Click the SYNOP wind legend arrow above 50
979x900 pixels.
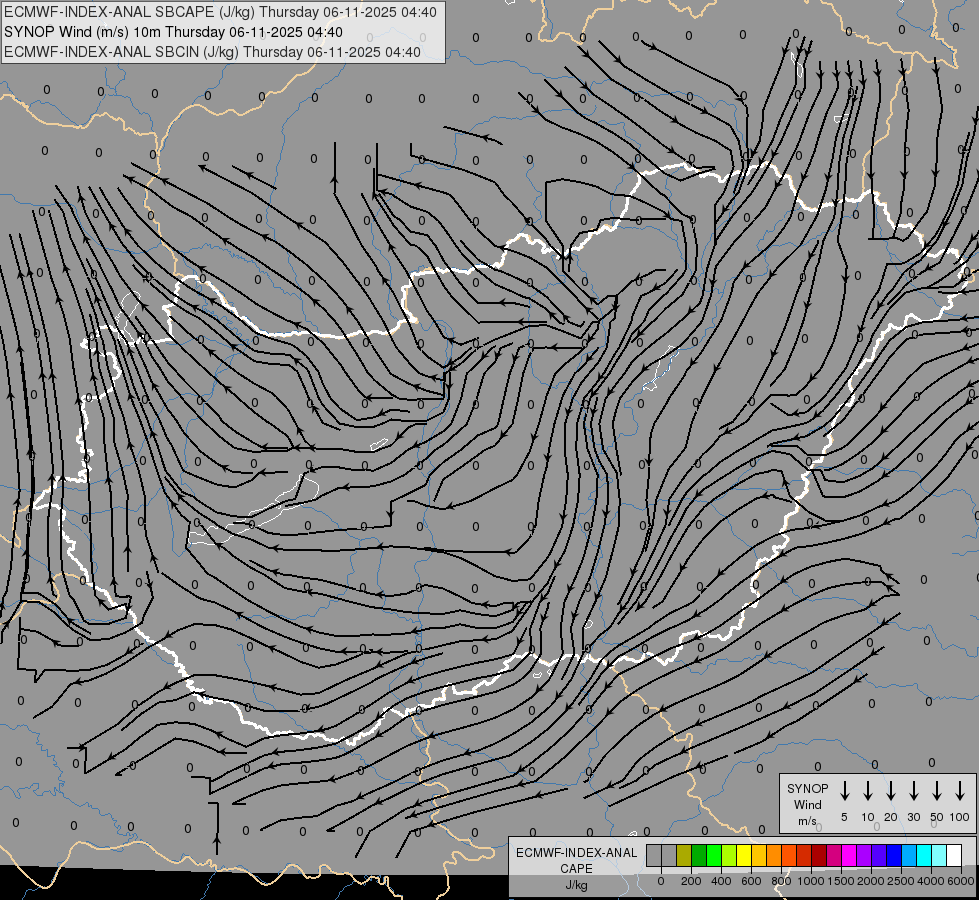[937, 790]
